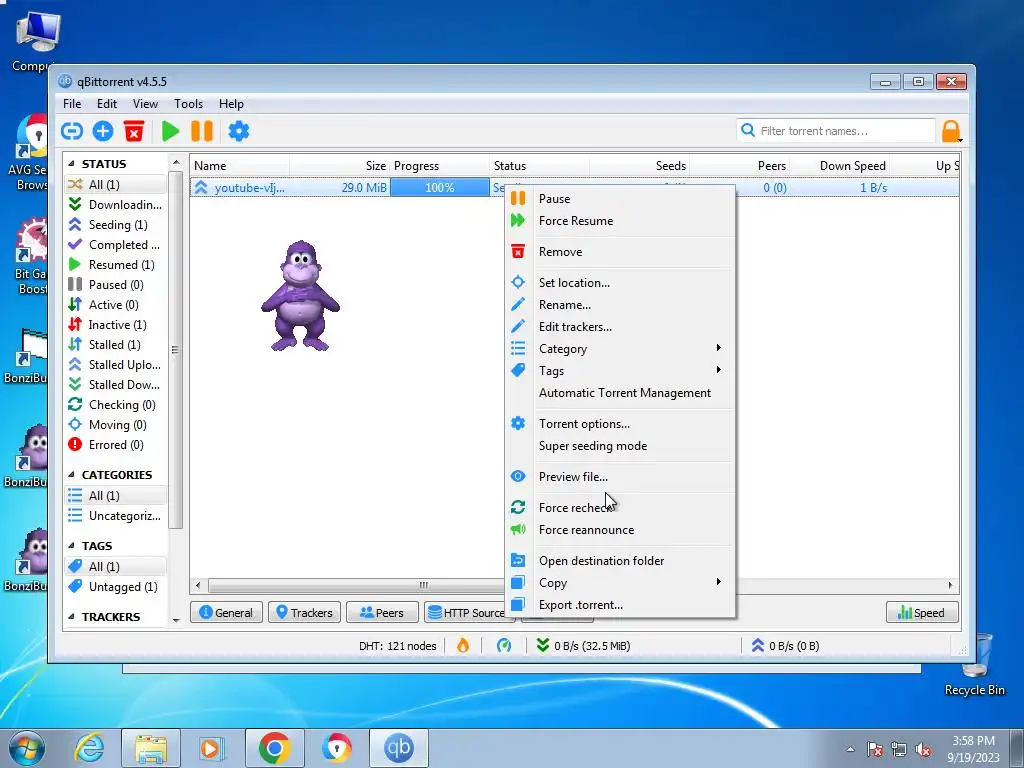Collapse the STATUS section triangle
Image resolution: width=1024 pixels, height=768 pixels.
71,164
